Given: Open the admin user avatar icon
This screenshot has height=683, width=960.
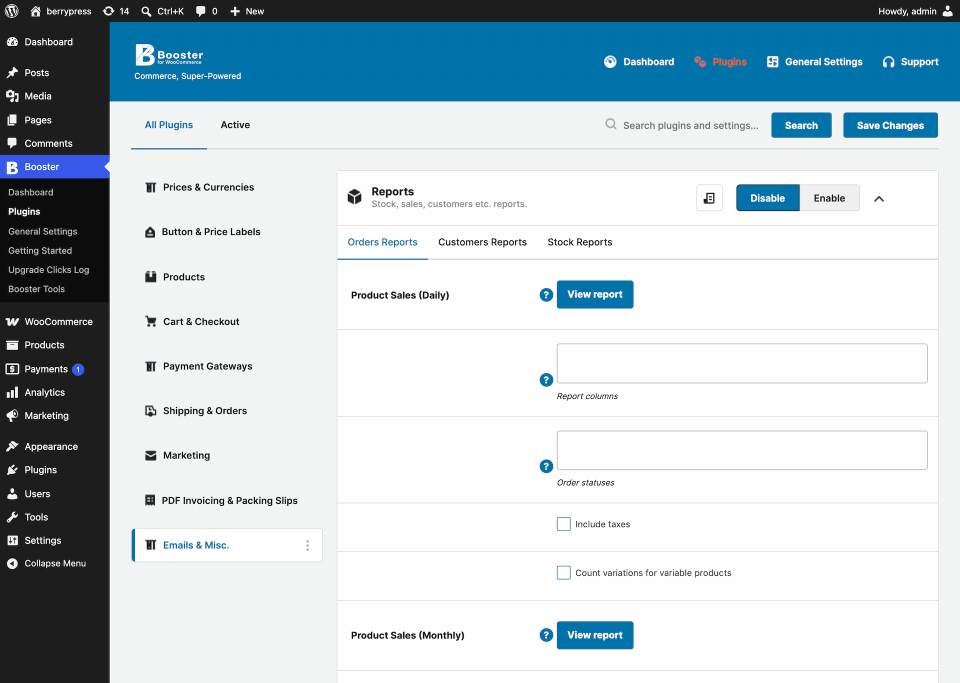Looking at the screenshot, I should [947, 11].
